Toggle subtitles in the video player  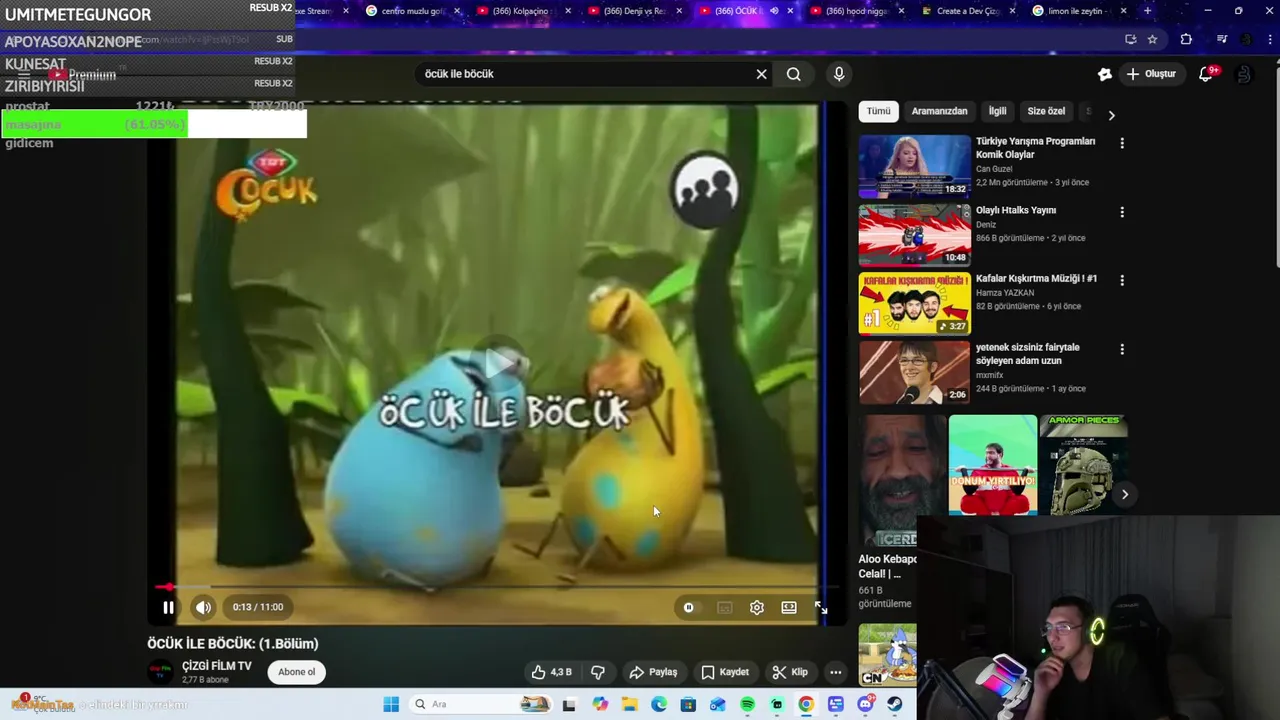(724, 607)
